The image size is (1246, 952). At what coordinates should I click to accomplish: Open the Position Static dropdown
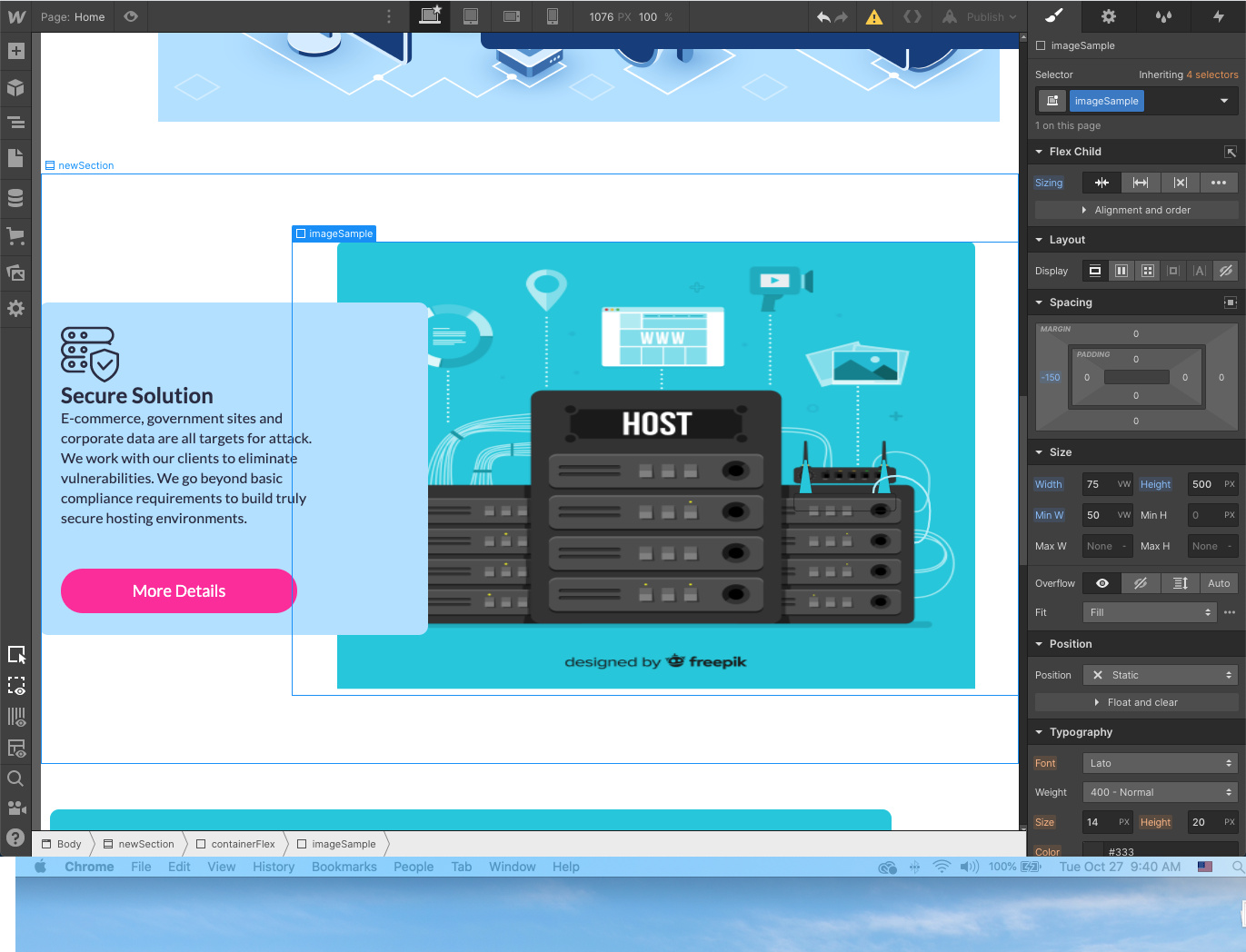1161,675
